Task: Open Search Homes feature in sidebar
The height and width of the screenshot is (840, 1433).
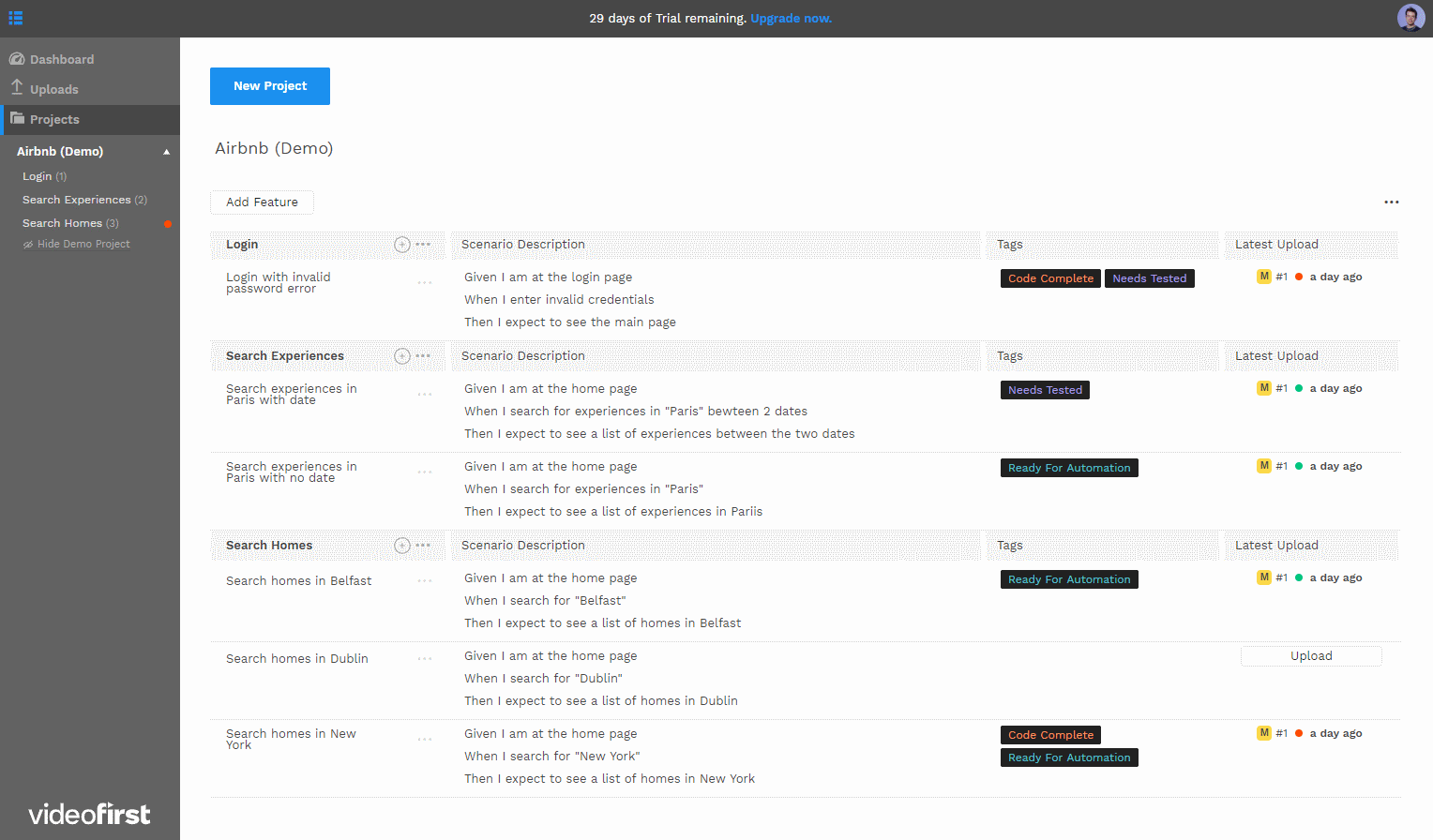Action: (70, 223)
